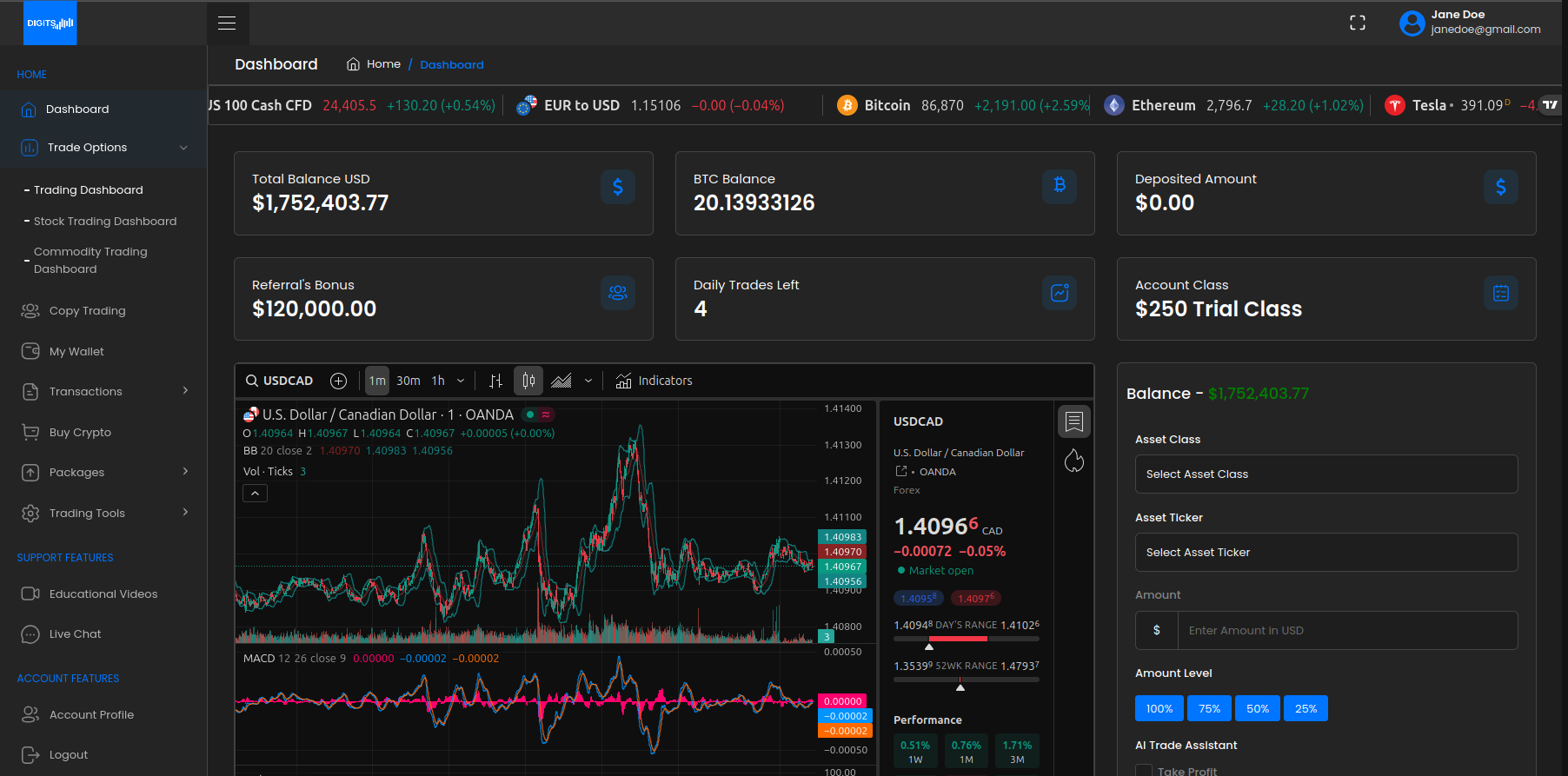Select the candlestick chart style icon
Screen dimensions: 1568x776
pyautogui.click(x=528, y=381)
